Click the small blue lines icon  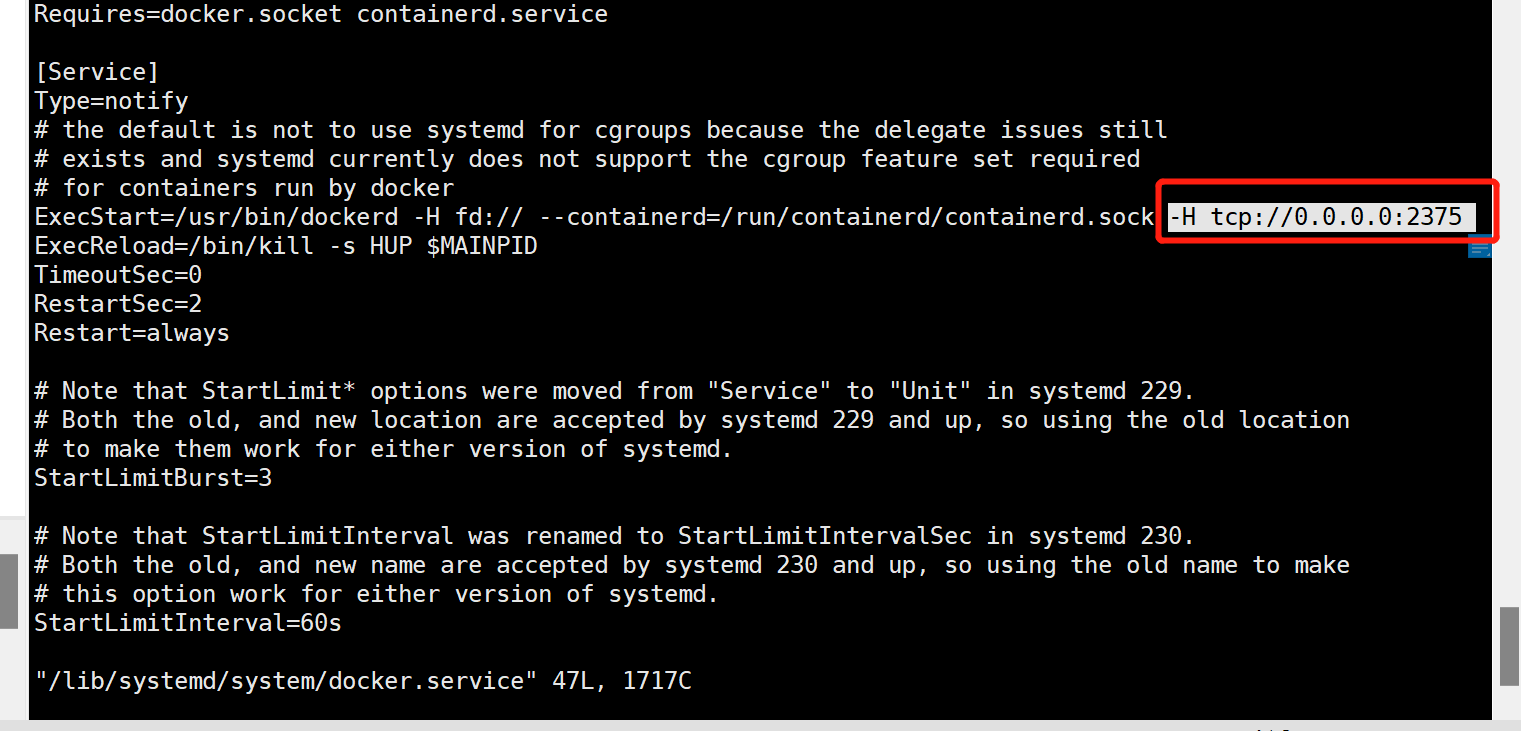coord(1479,247)
